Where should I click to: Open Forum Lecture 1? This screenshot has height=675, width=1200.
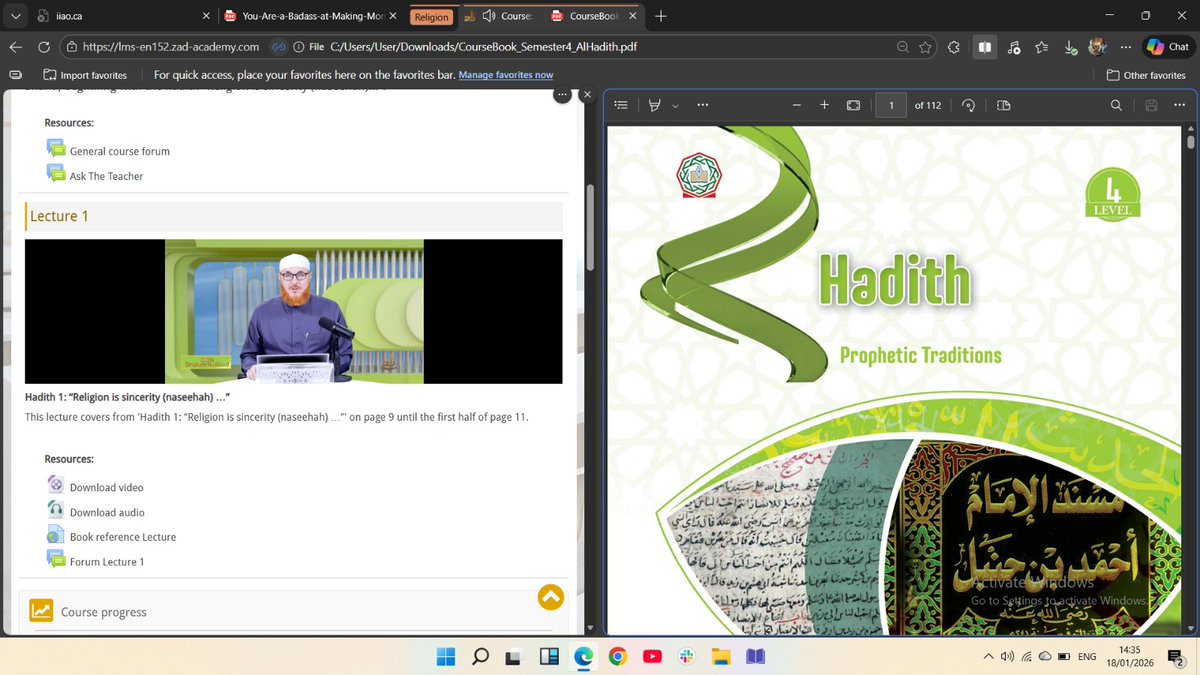[107, 562]
